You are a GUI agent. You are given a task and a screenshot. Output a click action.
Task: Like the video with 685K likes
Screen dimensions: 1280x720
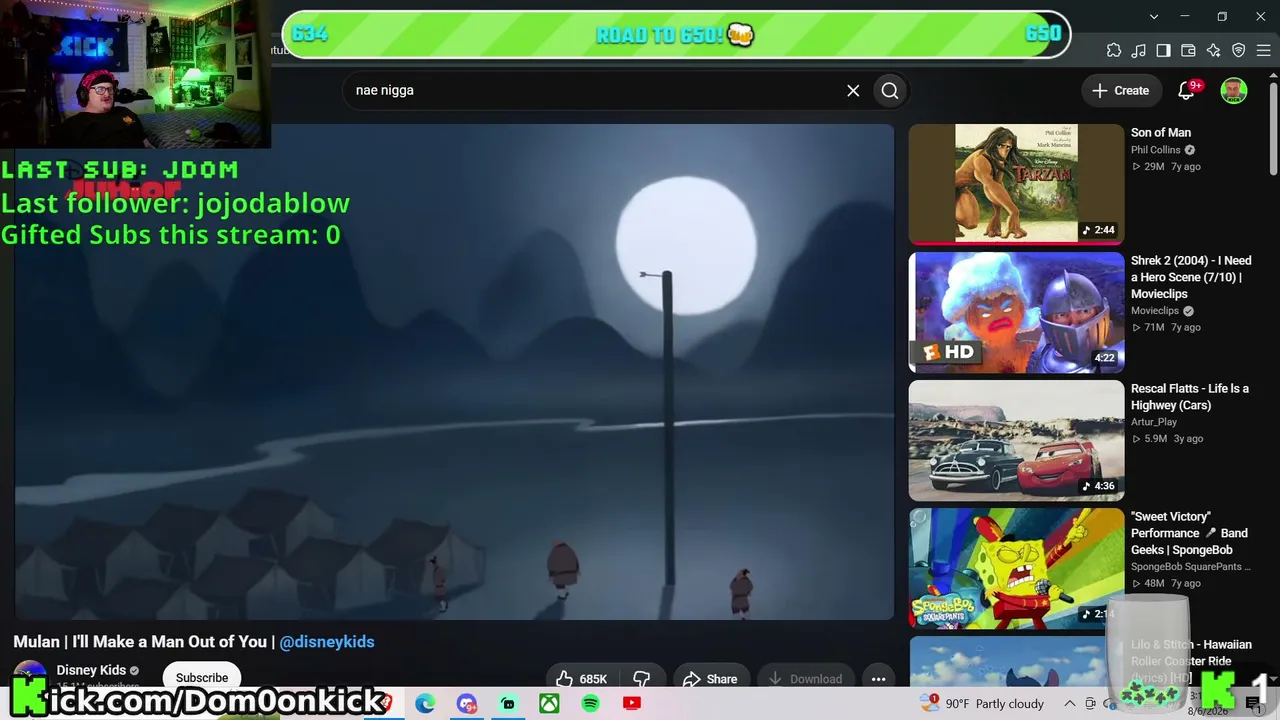pyautogui.click(x=583, y=679)
